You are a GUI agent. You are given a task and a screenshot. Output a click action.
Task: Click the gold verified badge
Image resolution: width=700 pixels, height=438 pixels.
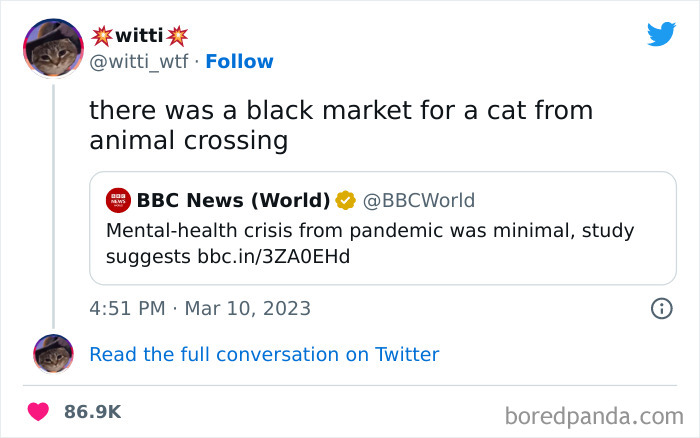[x=345, y=201]
